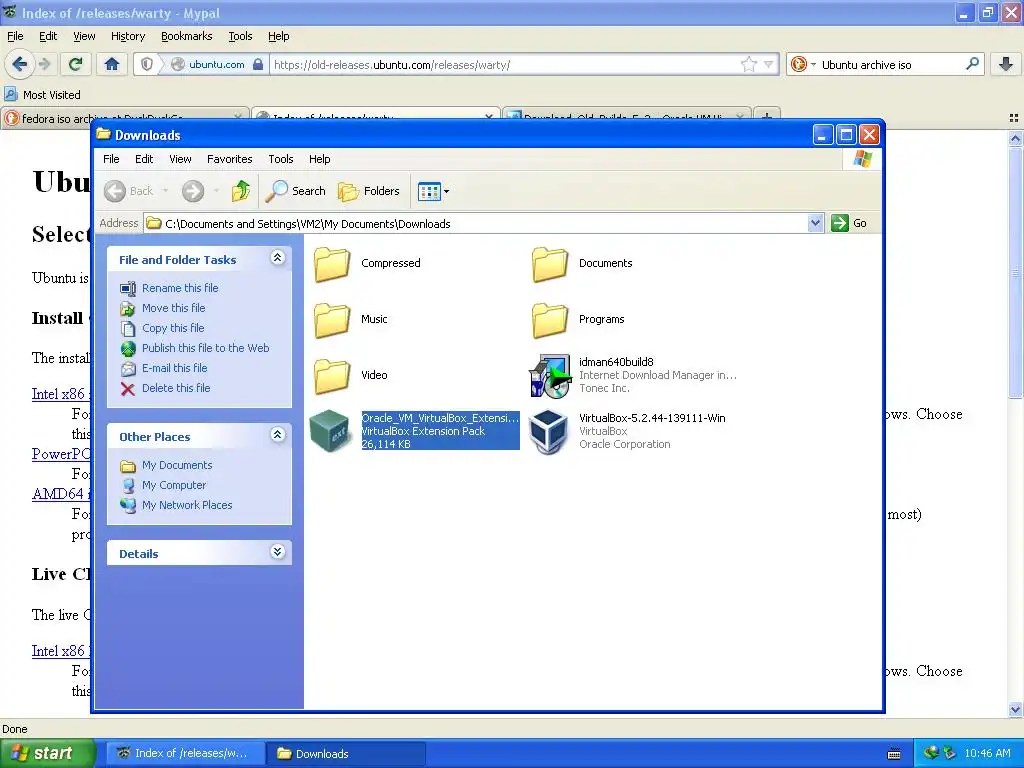Screen dimensions: 1024x768
Task: Open the Windows Start menu
Action: [47, 753]
